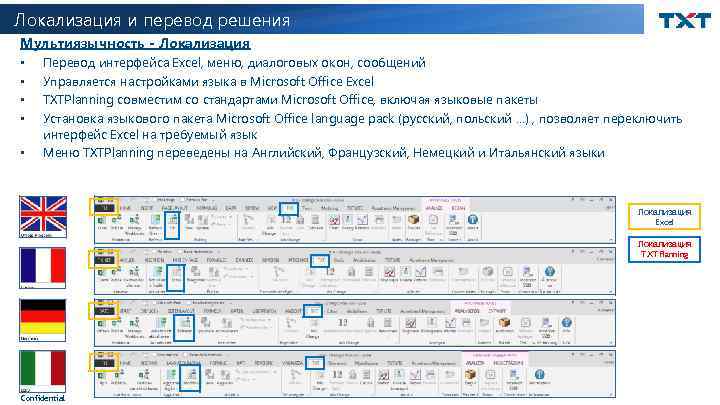Viewport: 720px width, 405px height.
Task: Open the File menu in the Italian ribbon
Action: pyautogui.click(x=106, y=363)
